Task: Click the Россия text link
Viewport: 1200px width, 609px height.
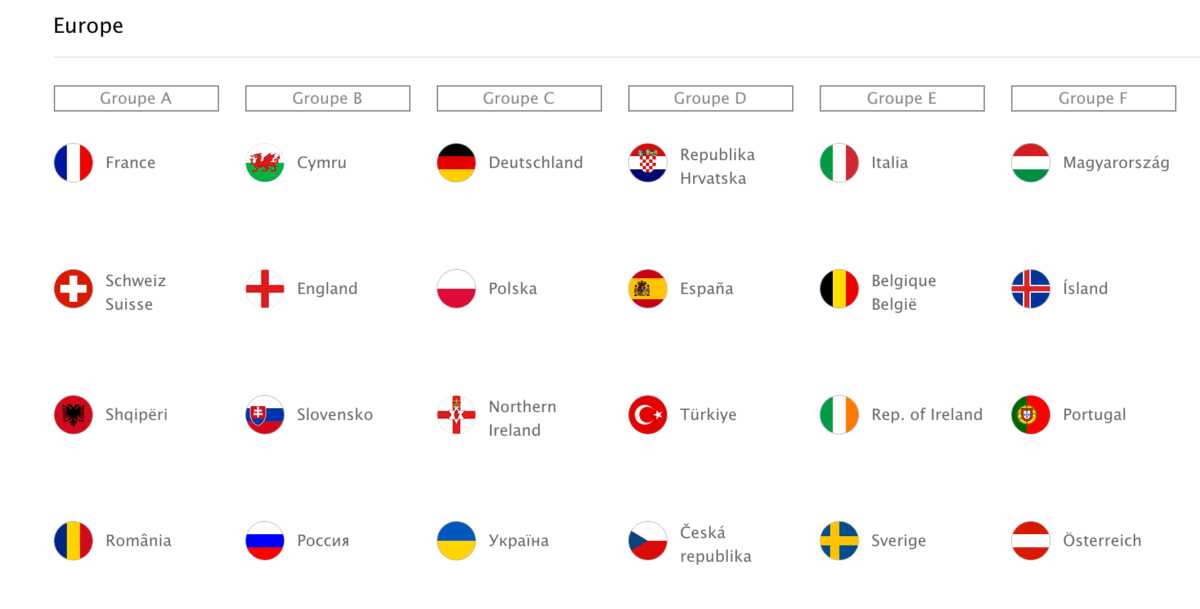Action: tap(323, 541)
